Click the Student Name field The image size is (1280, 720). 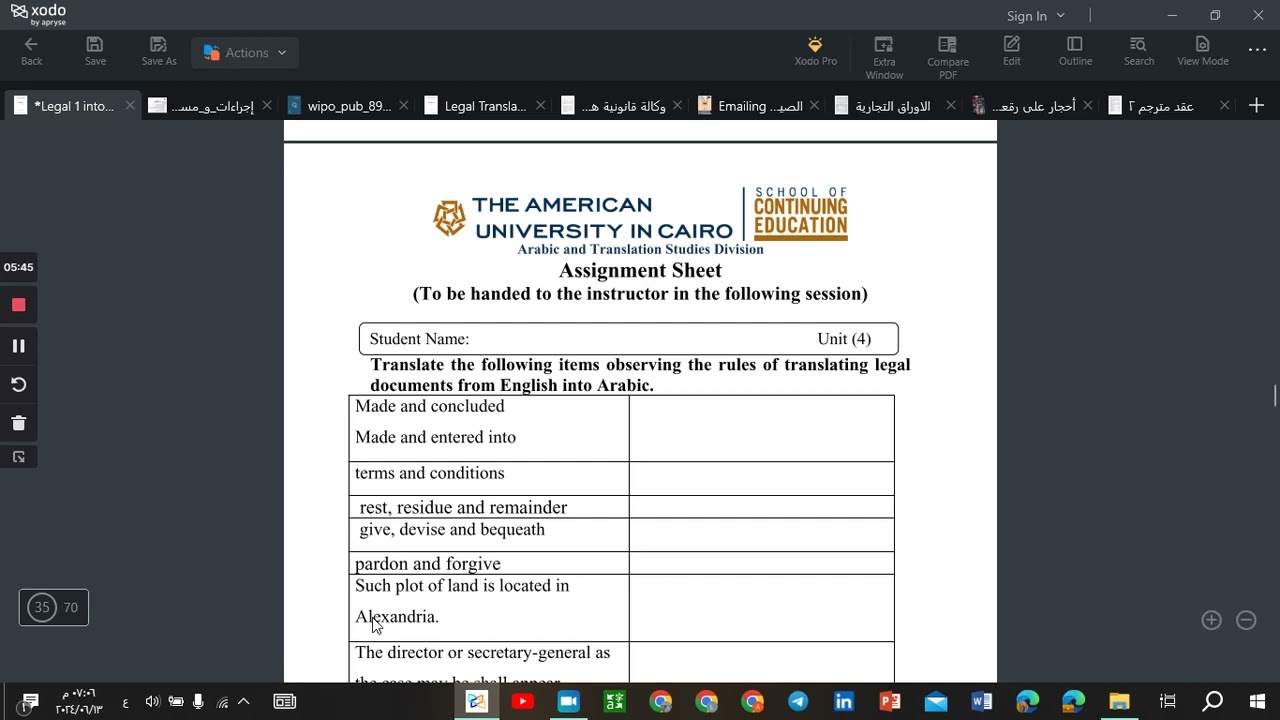628,339
